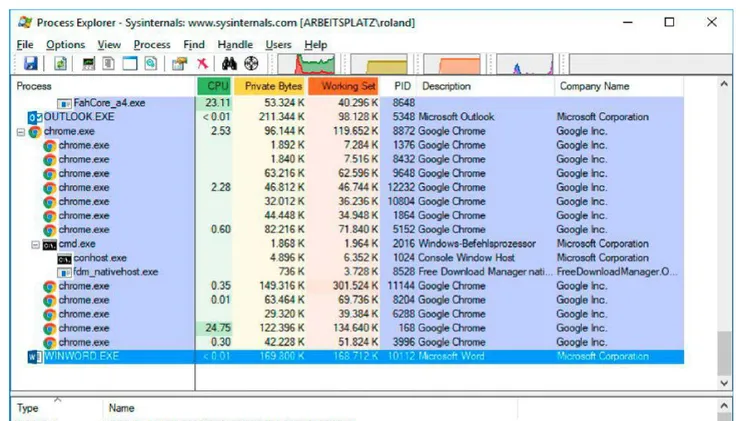Click the FahCore_a4.exe icon
The height and width of the screenshot is (421, 750).
[x=64, y=103]
